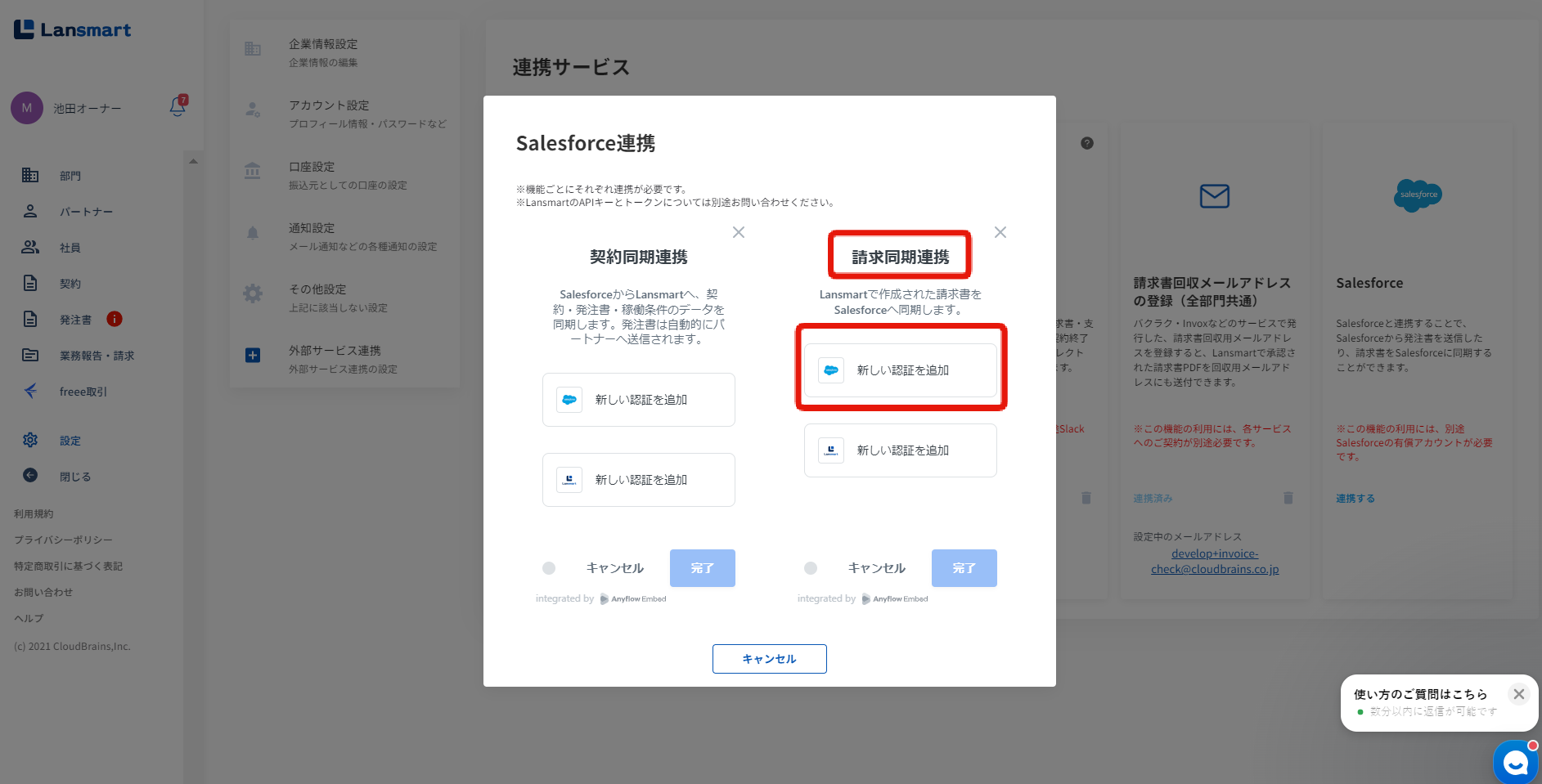
Task: Click the envelope icon on the invoice card
Action: tap(1215, 196)
